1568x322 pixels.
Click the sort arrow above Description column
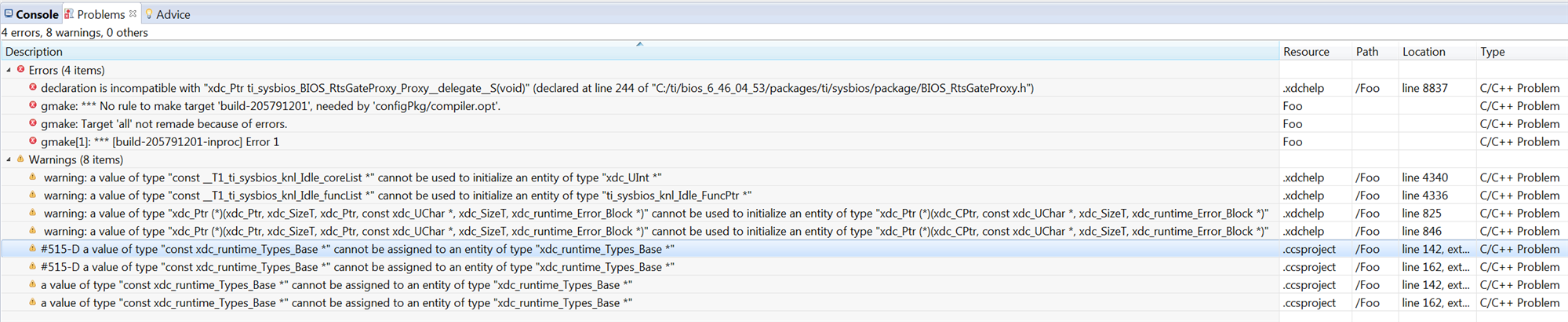(639, 44)
